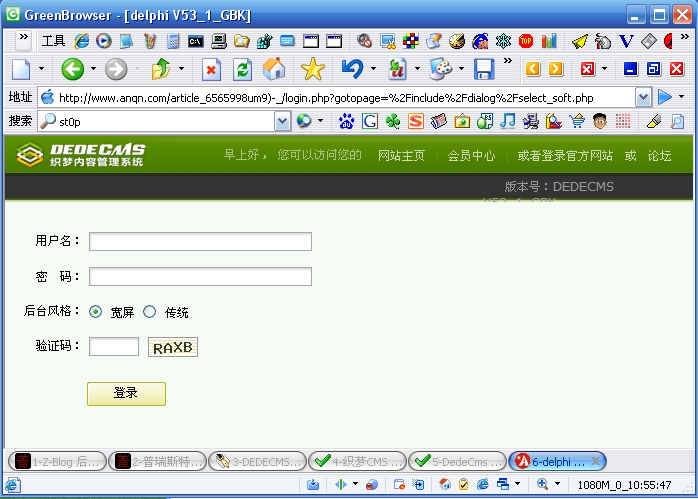Viewport: 698px width, 499px height.
Task: Open the 网站主页 link
Action: coord(401,156)
